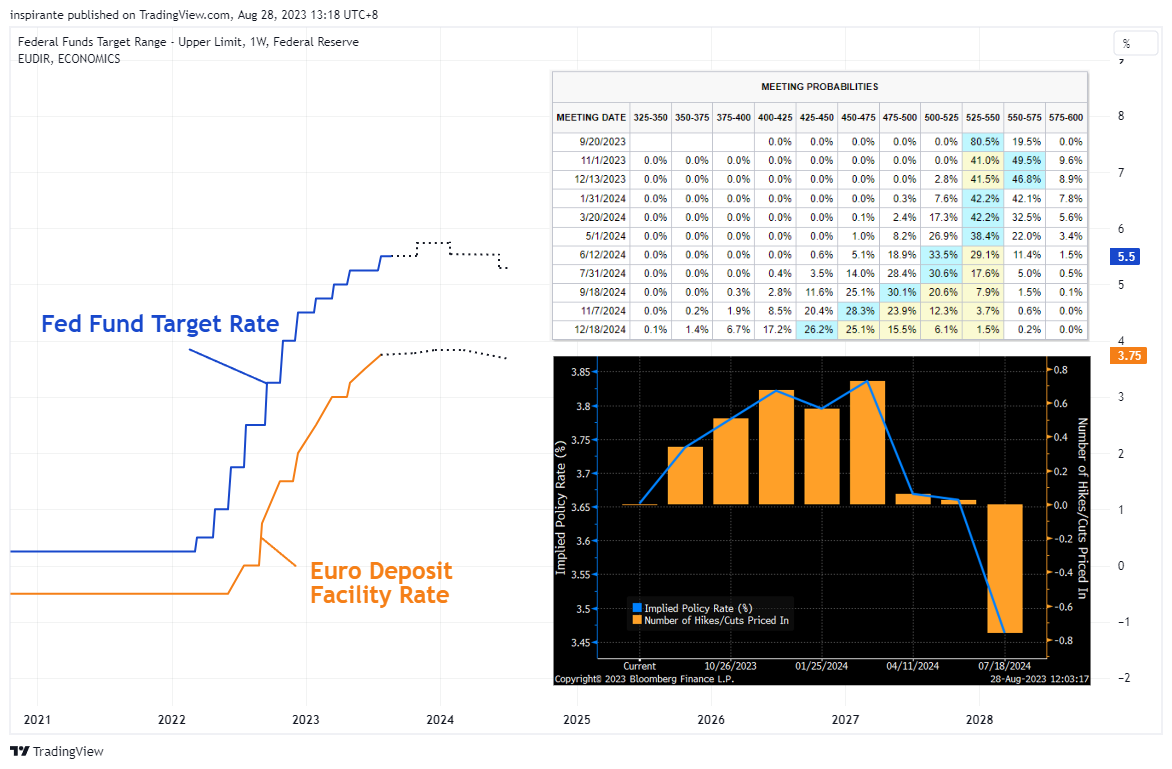Click the EUDIR, ECONOMICS symbol text
The width and height of the screenshot is (1172, 769).
coord(69,59)
